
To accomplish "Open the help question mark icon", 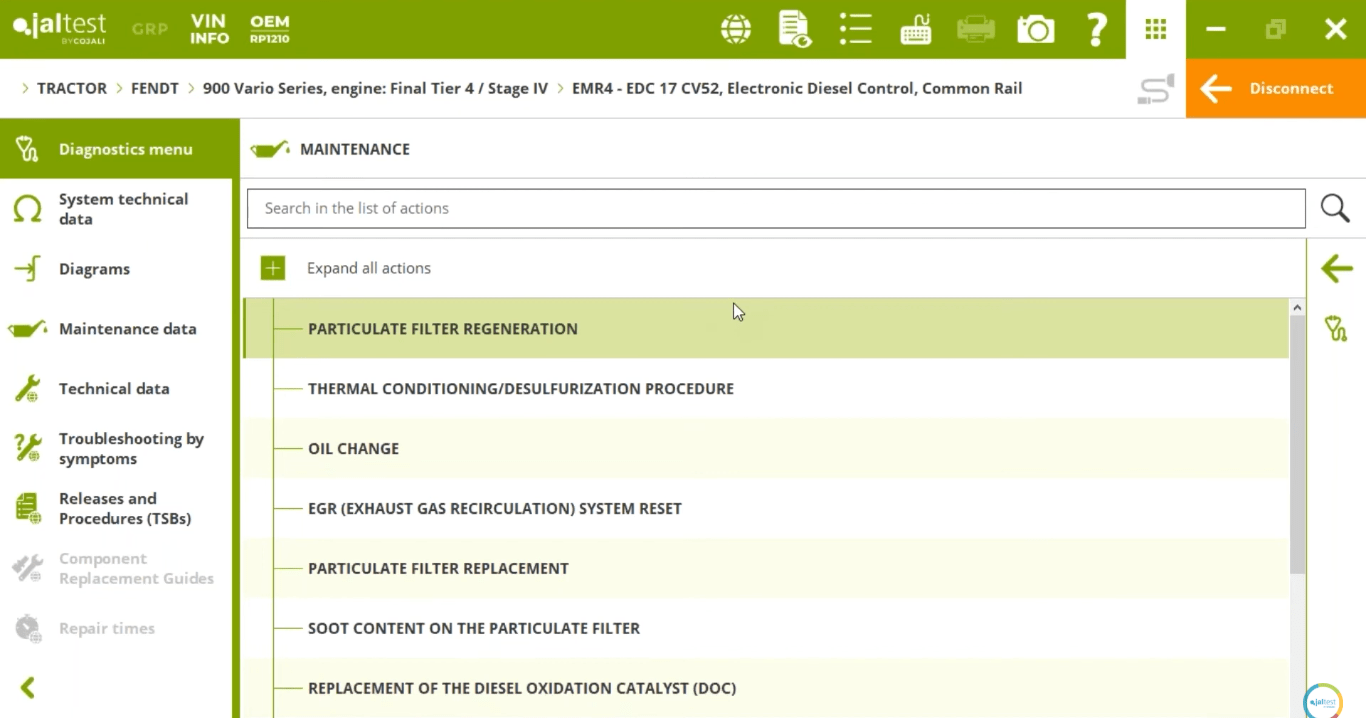I will pyautogui.click(x=1096, y=29).
